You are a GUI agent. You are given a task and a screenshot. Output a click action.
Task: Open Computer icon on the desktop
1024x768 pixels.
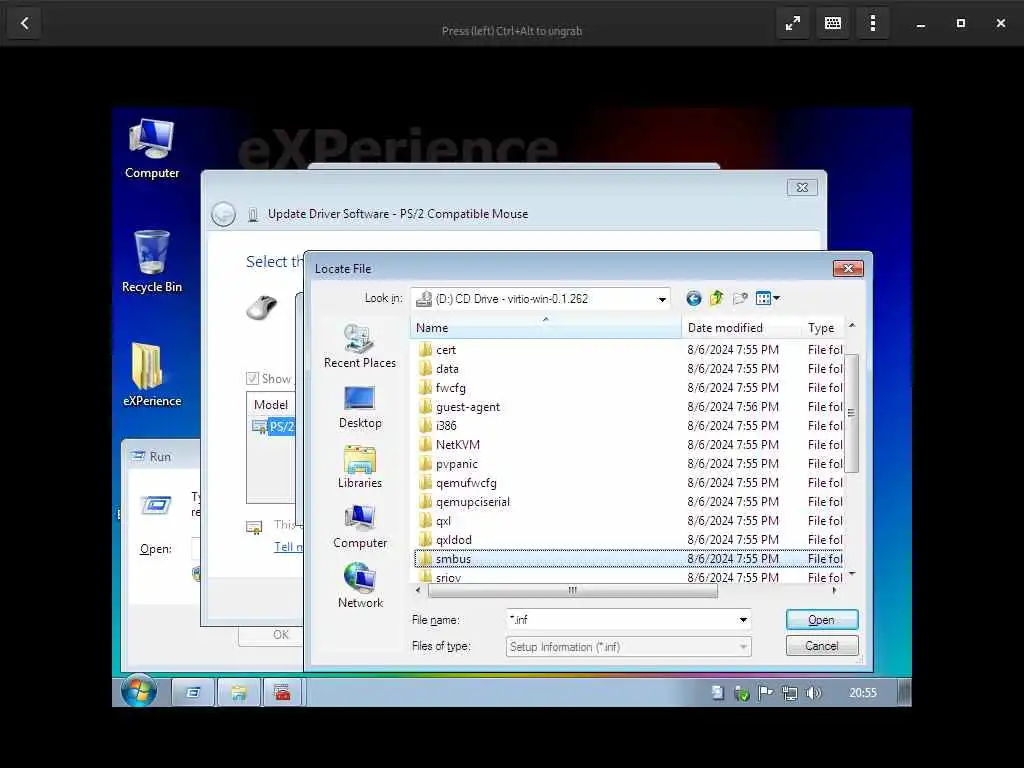[152, 149]
